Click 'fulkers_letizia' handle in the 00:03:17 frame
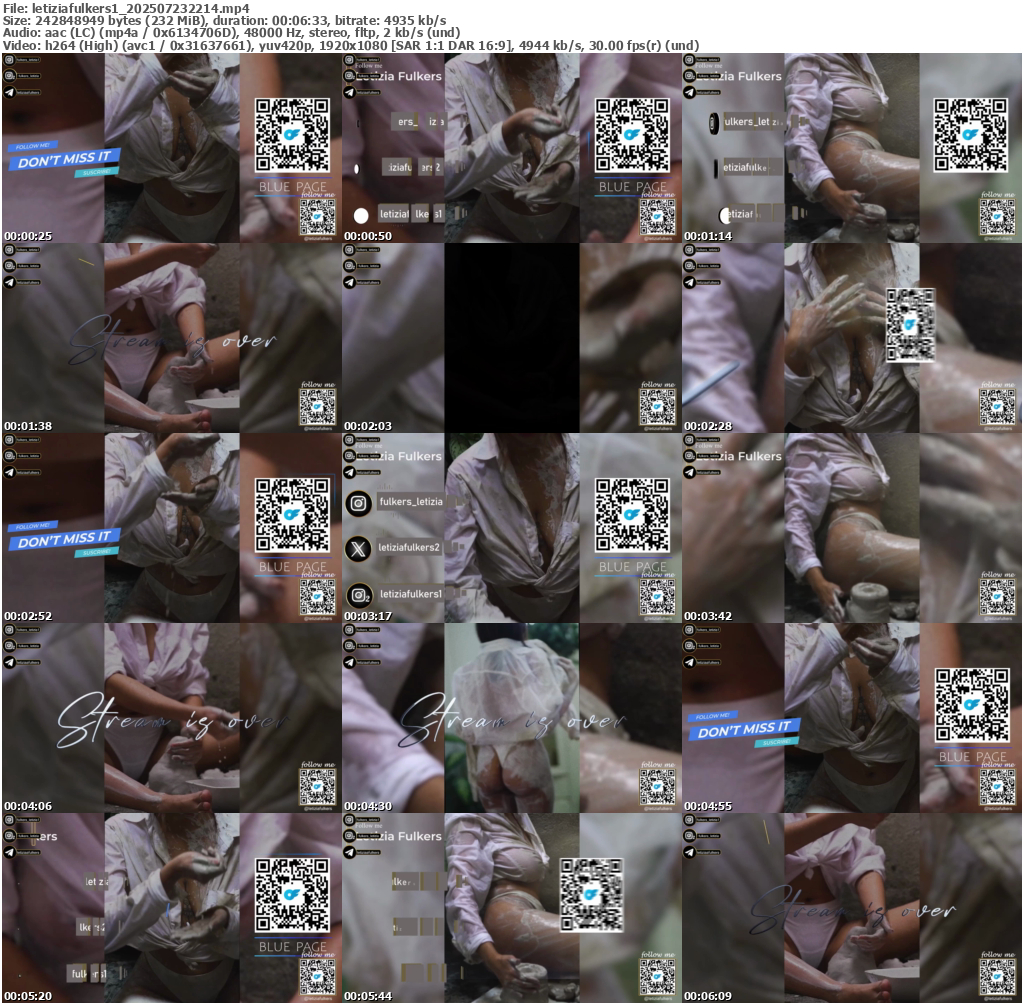 click(411, 502)
